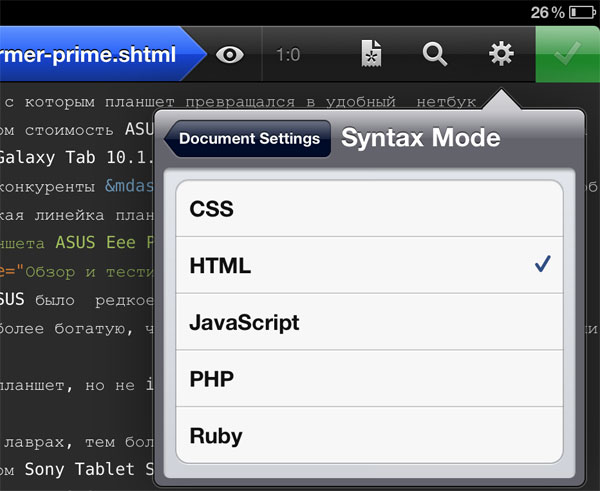Tap the 26 % battery percentage text
The image size is (600, 491).
tap(547, 12)
